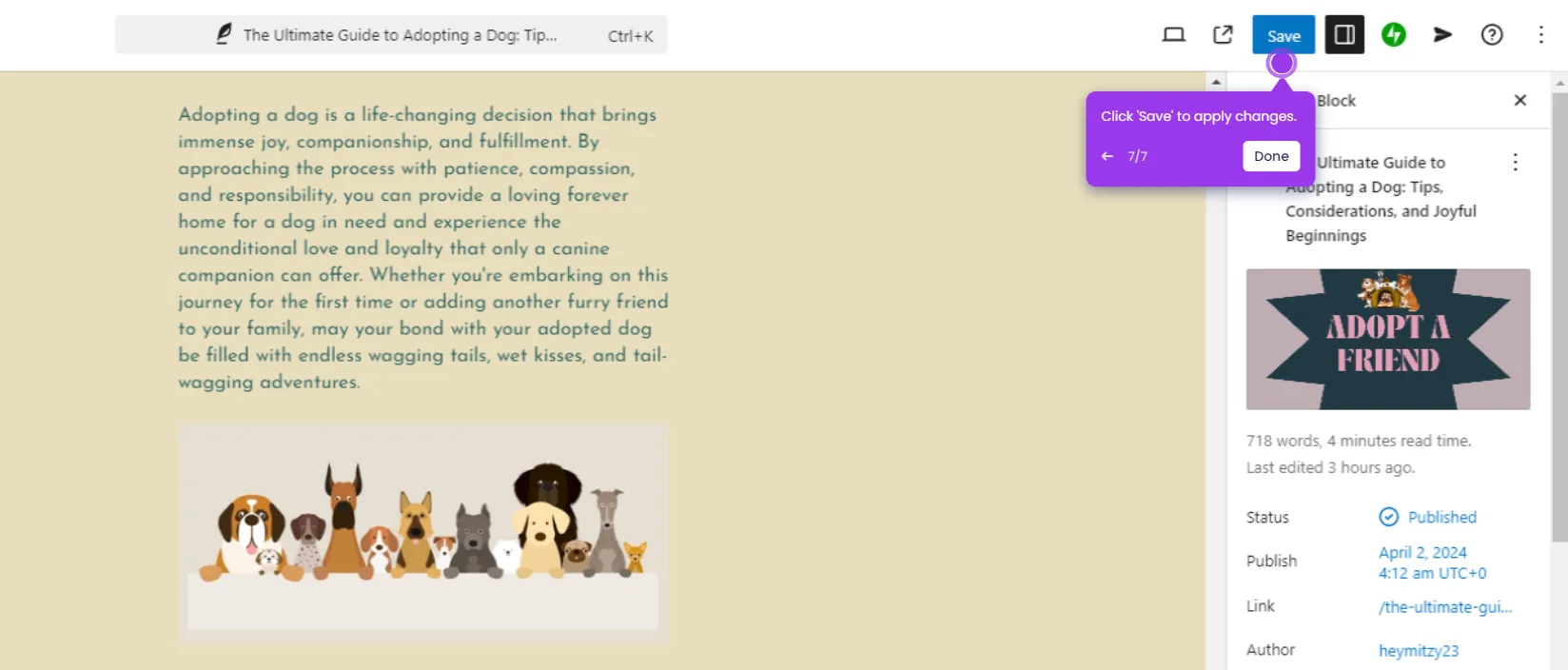Close the settings sidebar with X
Image resolution: width=1568 pixels, height=670 pixels.
[x=1519, y=101]
